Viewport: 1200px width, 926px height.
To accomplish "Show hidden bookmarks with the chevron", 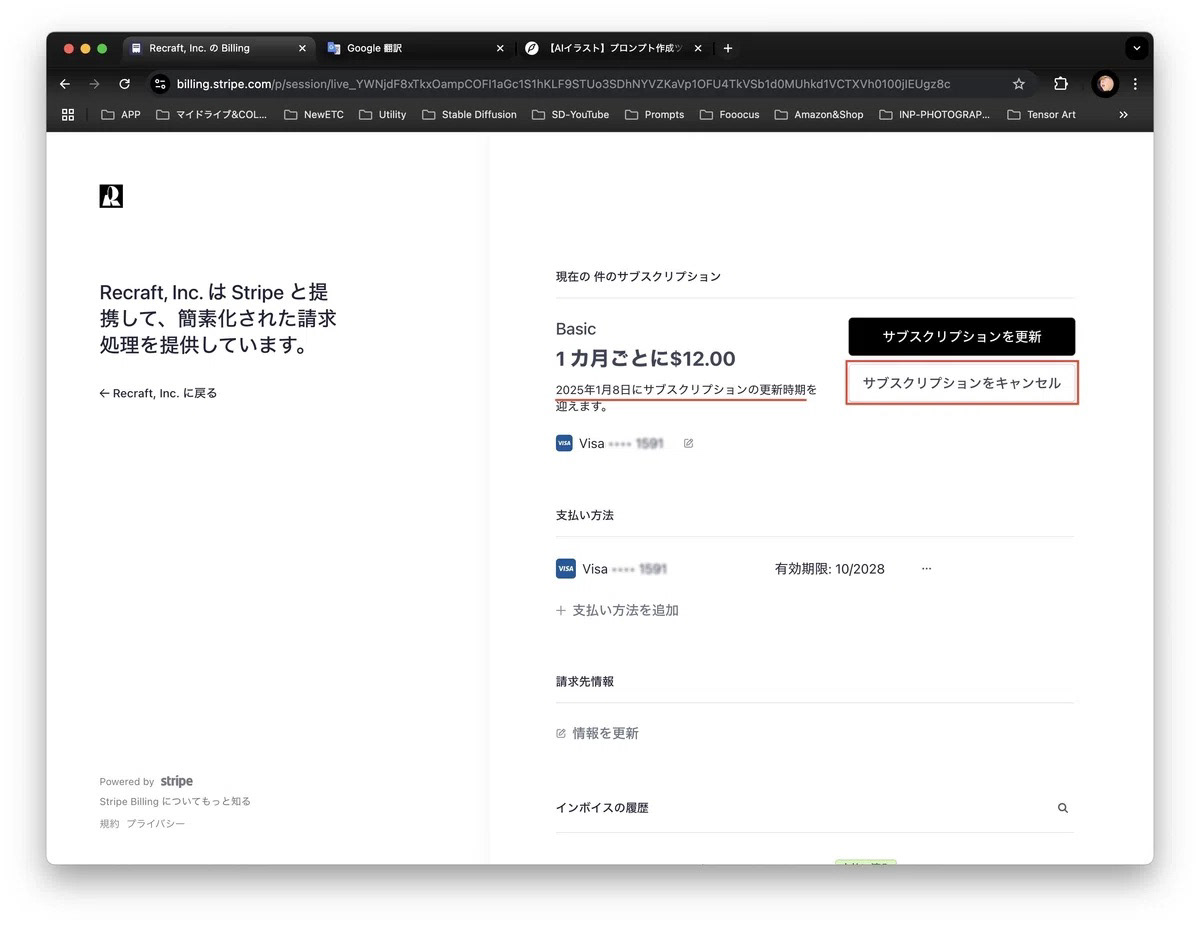I will (1123, 115).
